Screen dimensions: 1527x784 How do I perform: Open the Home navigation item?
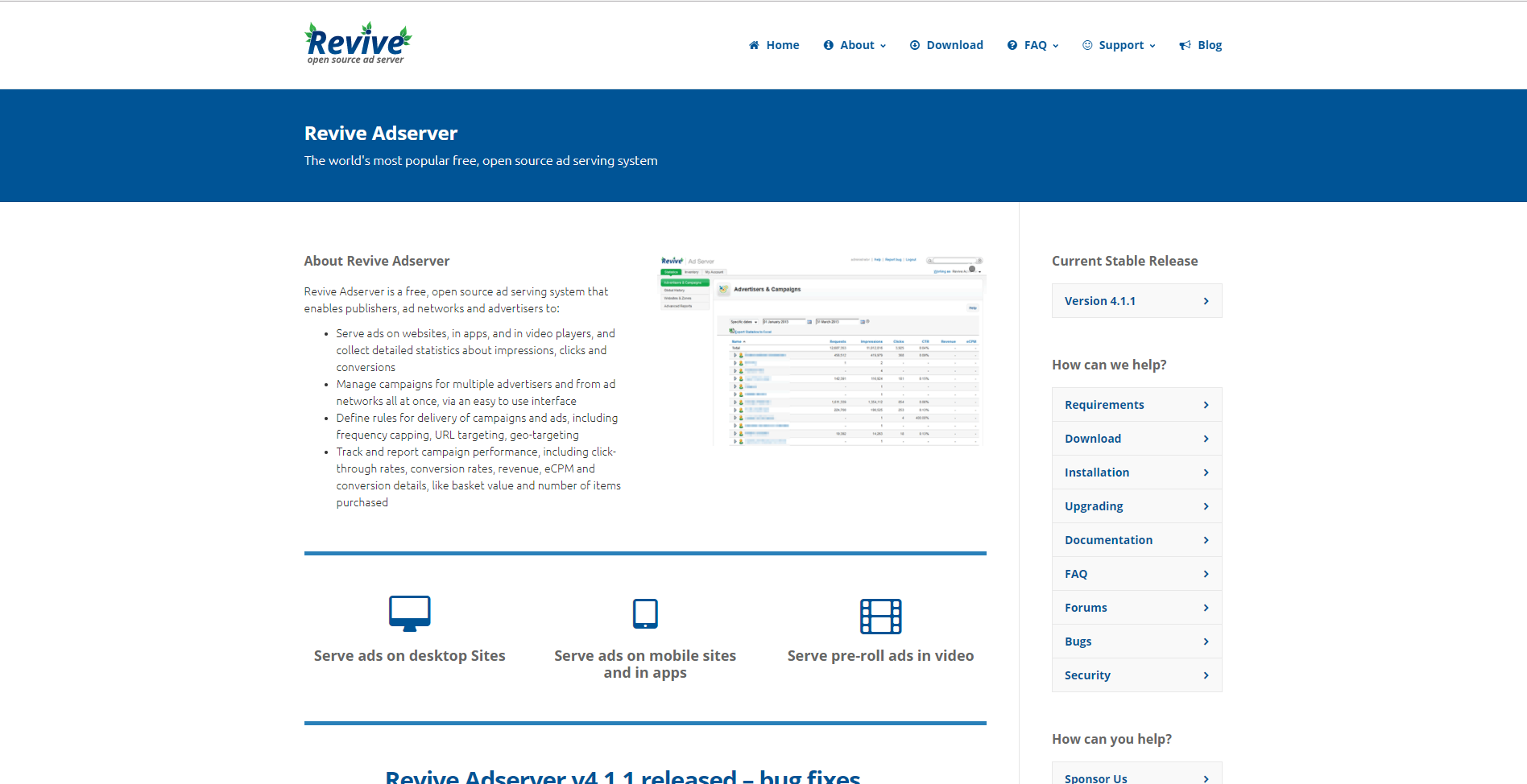[x=774, y=45]
